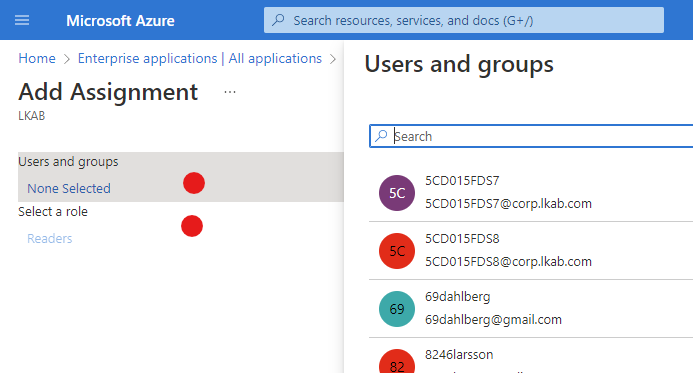Image resolution: width=693 pixels, height=373 pixels.
Task: Select user 5CD015FDS7 purple avatar
Action: pyautogui.click(x=397, y=193)
